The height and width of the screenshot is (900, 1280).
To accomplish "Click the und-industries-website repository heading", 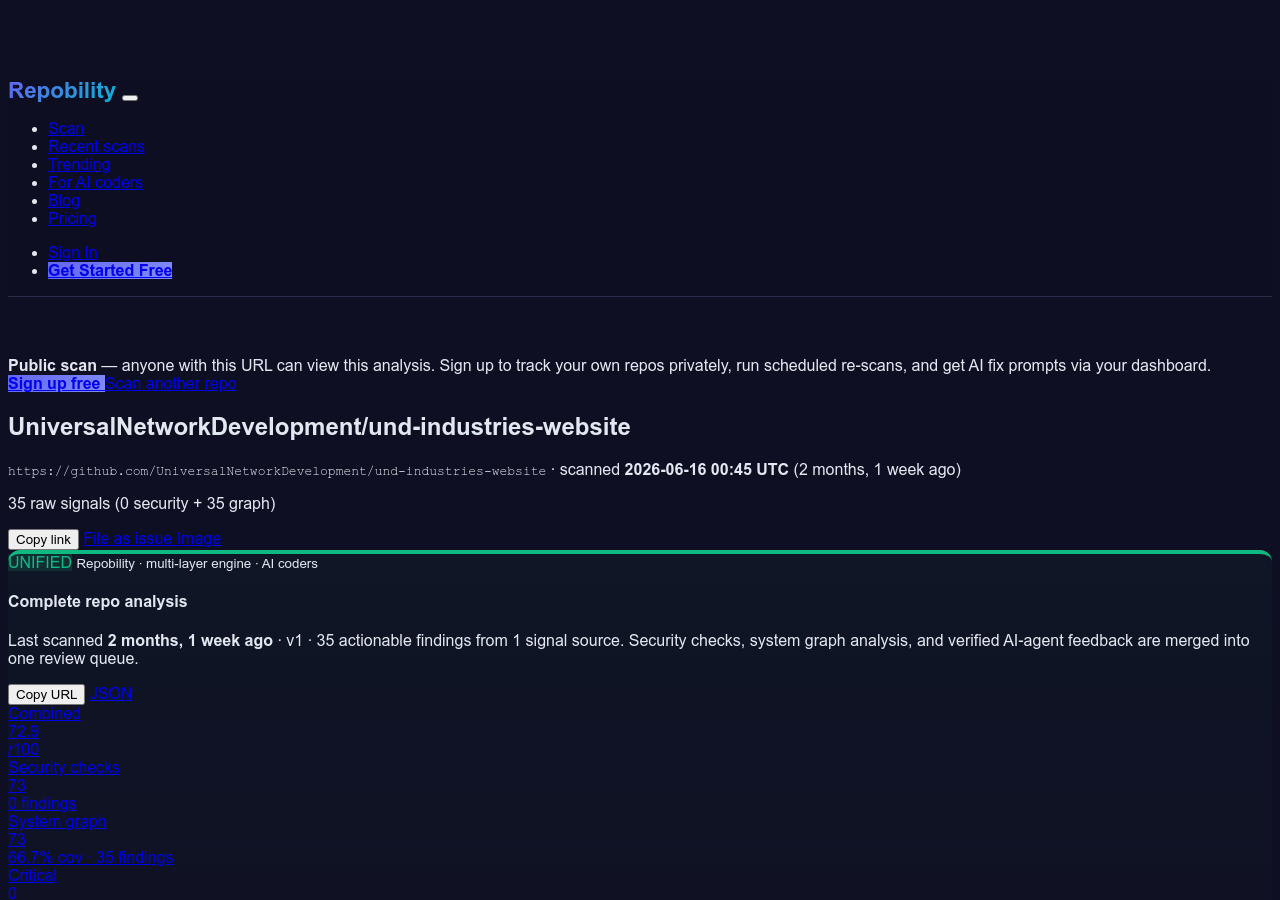I will pos(319,426).
